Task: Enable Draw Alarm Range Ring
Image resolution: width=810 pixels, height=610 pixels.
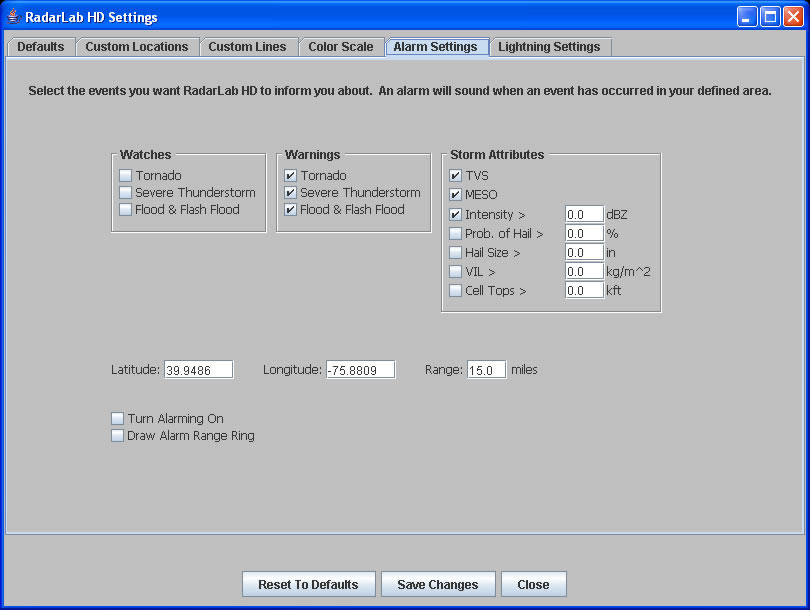Action: 117,436
